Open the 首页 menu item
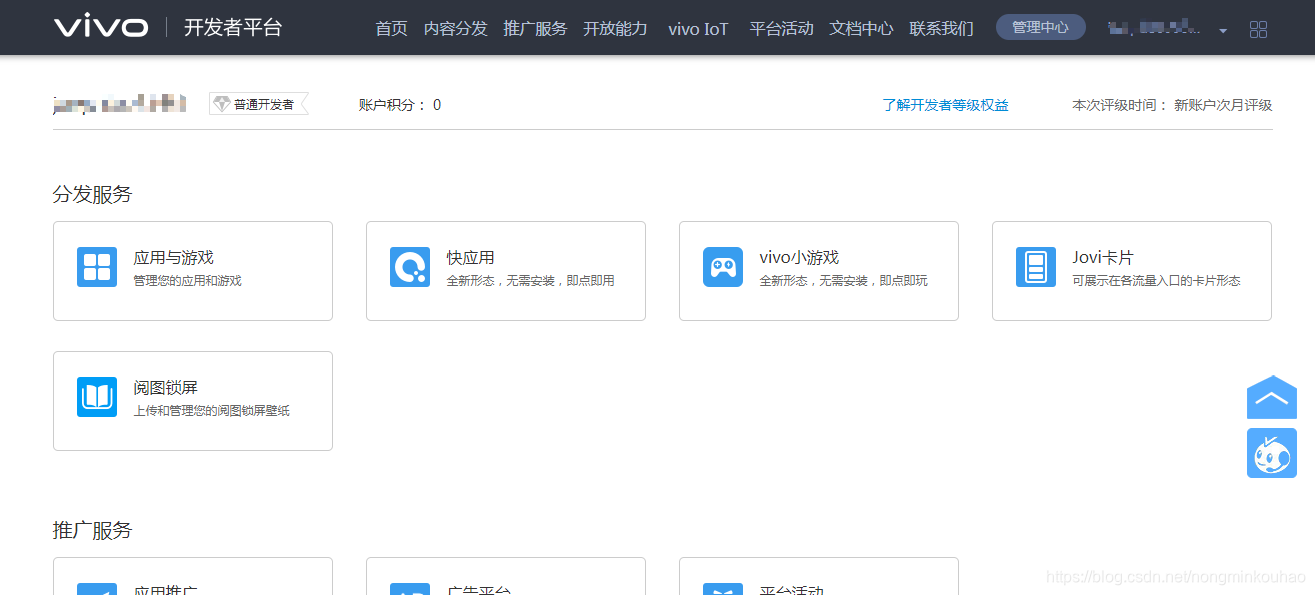The width and height of the screenshot is (1315, 595). tap(391, 28)
